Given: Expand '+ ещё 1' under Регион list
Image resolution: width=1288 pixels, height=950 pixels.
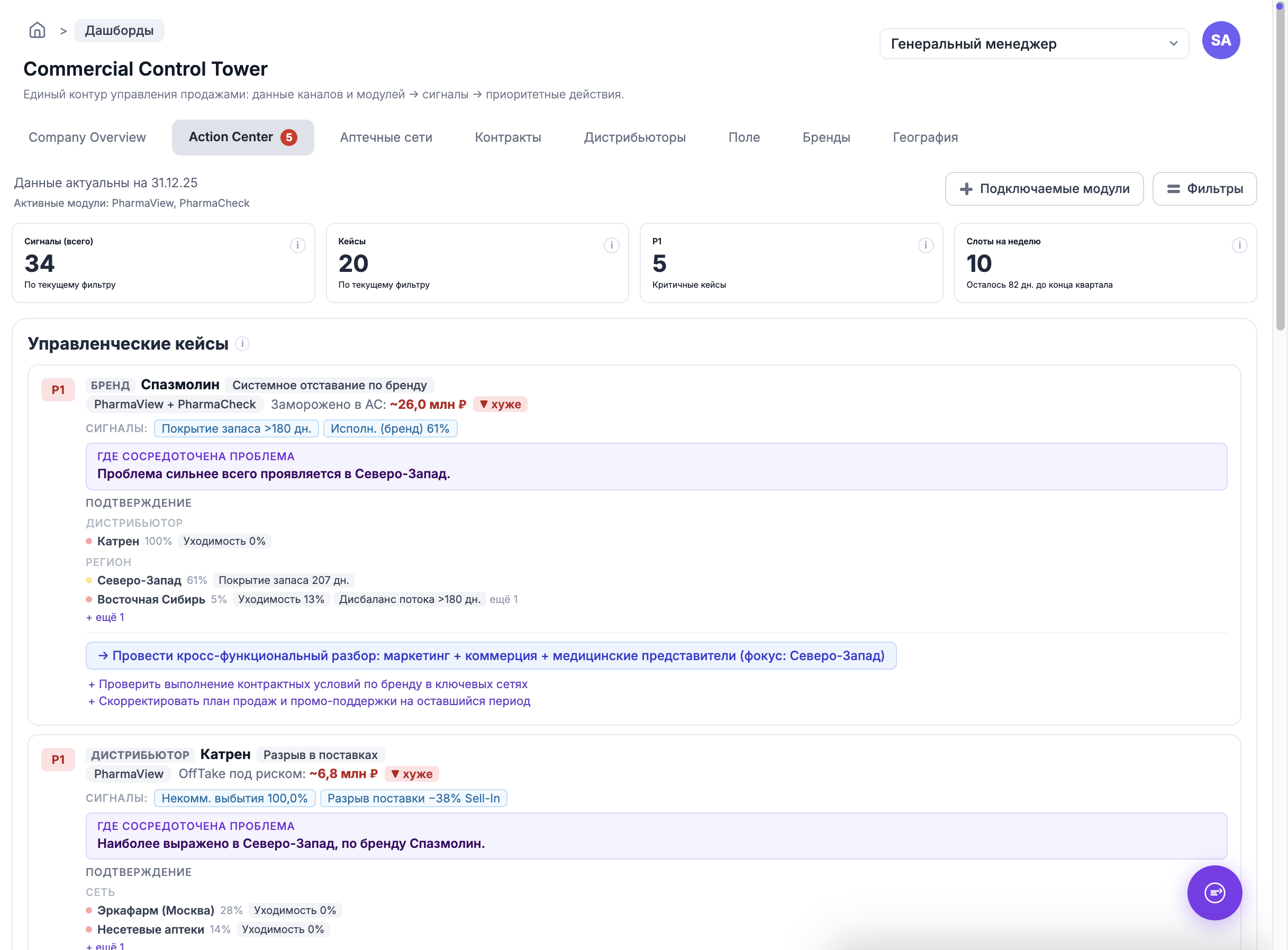Looking at the screenshot, I should click(x=105, y=617).
